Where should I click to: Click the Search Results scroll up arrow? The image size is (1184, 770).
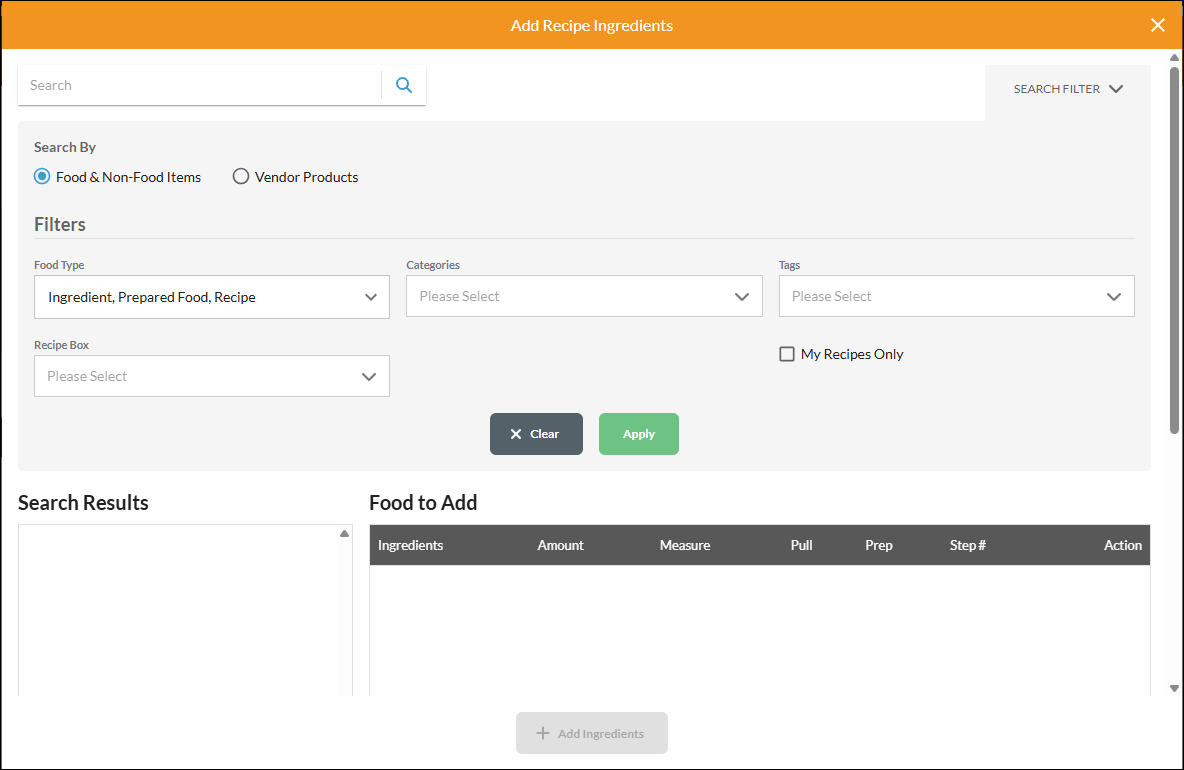pyautogui.click(x=345, y=534)
